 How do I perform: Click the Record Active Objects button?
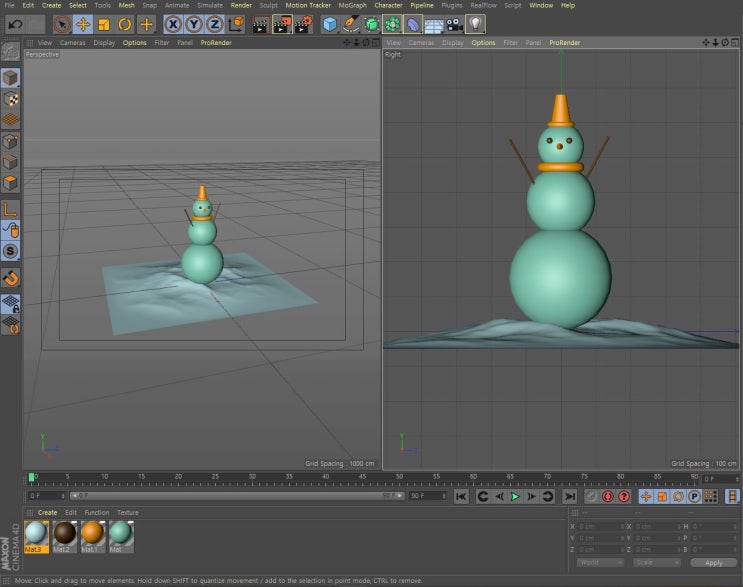[607, 497]
